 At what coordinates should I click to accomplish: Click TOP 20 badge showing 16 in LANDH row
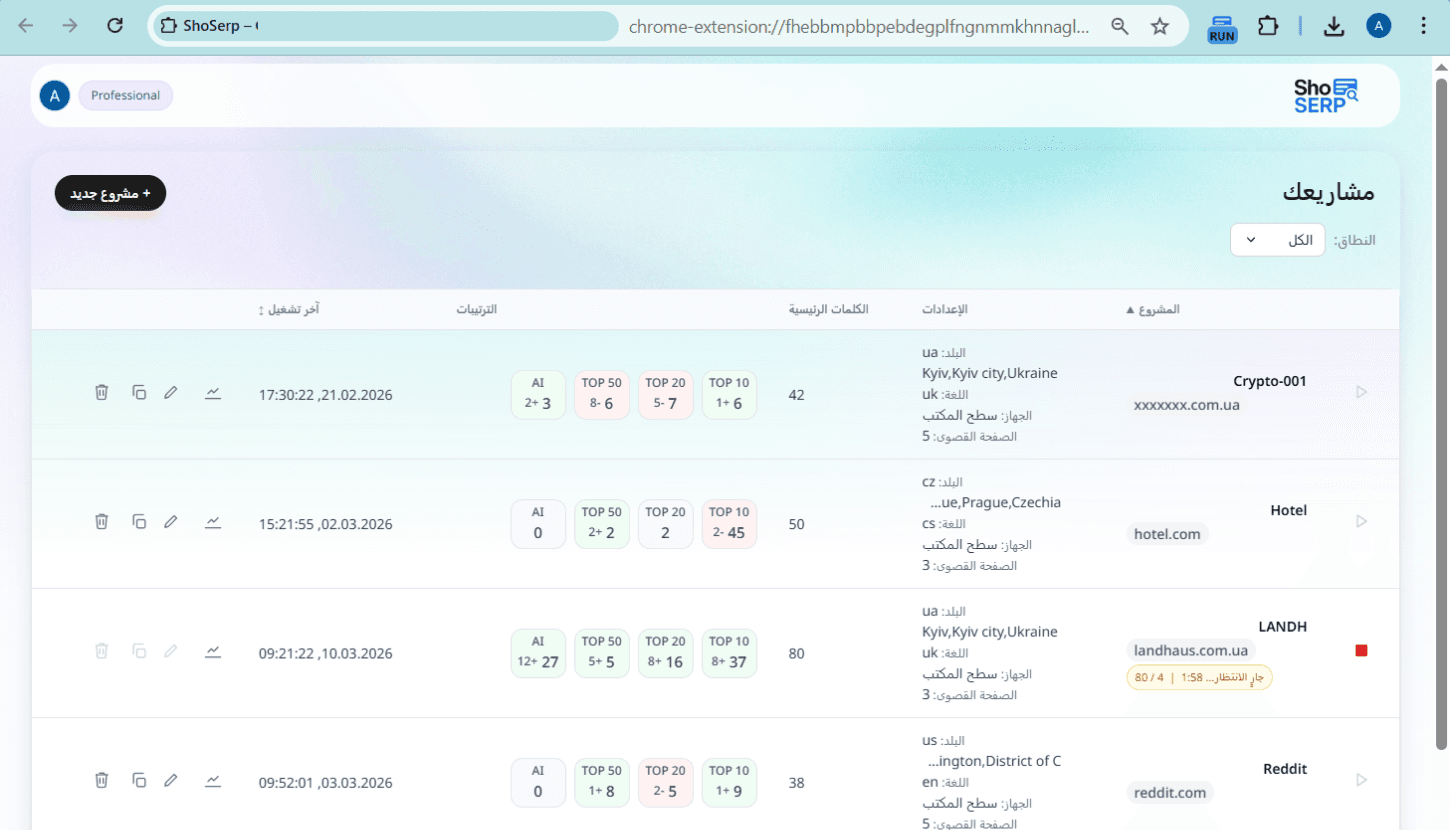click(665, 653)
